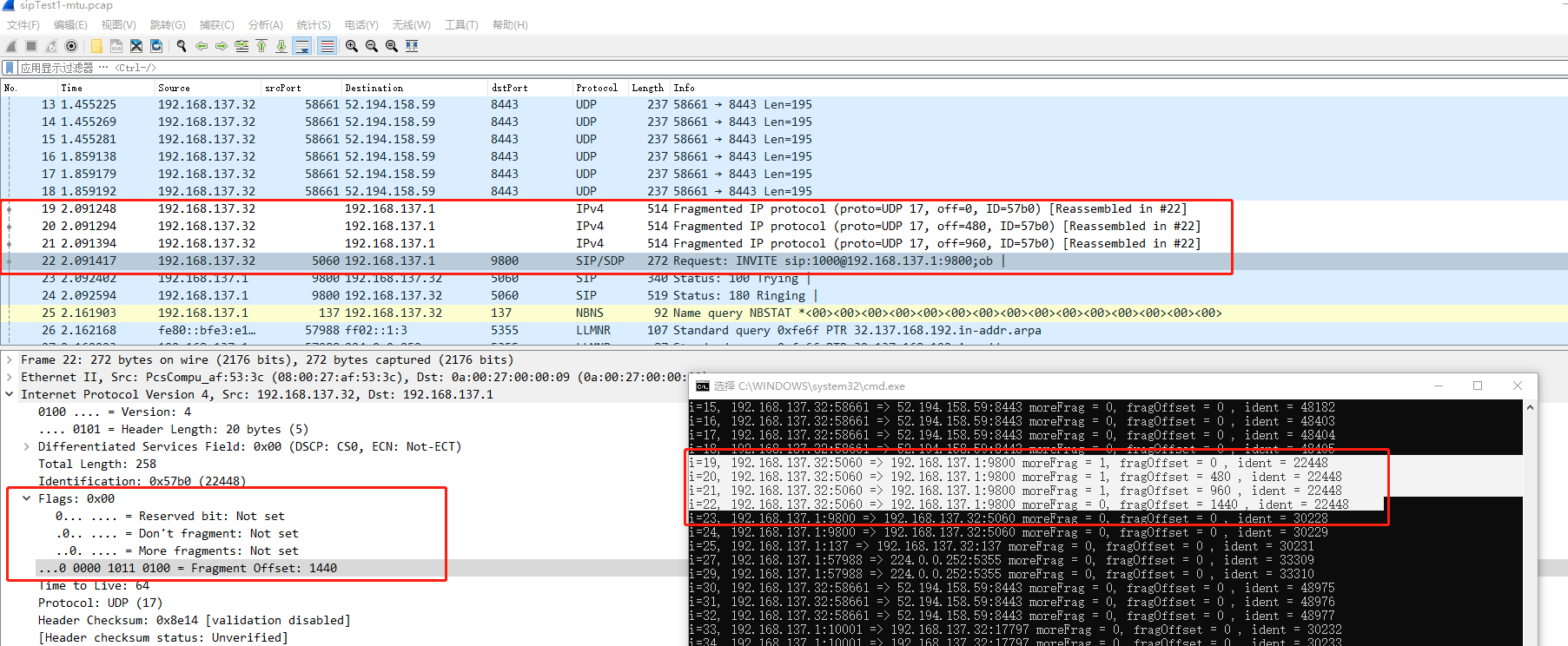Stop the running capture
The height and width of the screenshot is (646, 1568).
[31, 46]
